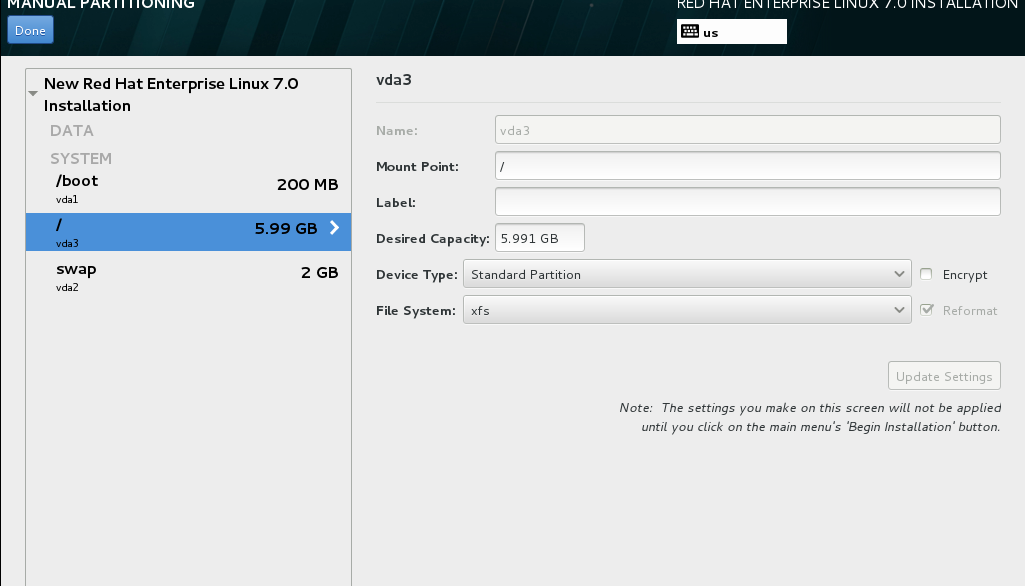This screenshot has width=1025, height=586.
Task: Enable the Encrypt checkbox
Action: click(926, 274)
